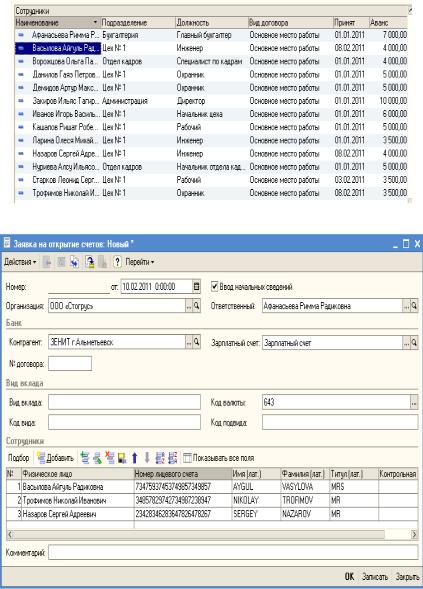The image size is (423, 589).
Task: Click the edit row icon in the employees toolbar
Action: coord(98,458)
